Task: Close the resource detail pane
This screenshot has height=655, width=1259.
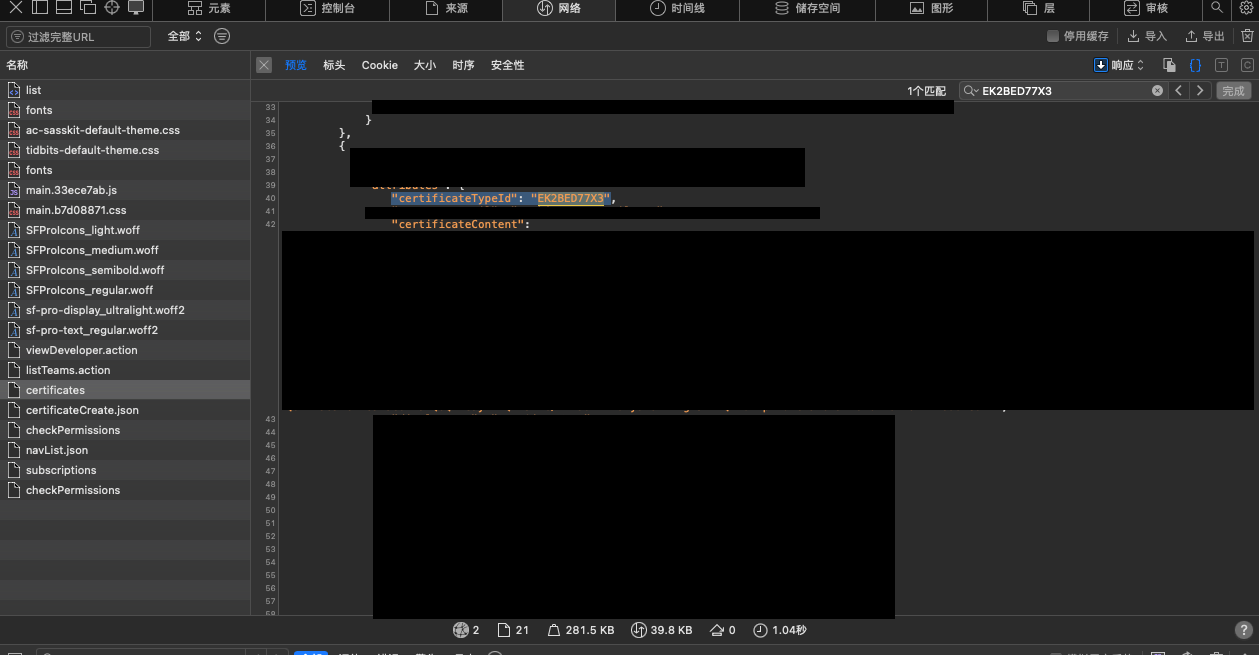Action: (264, 65)
